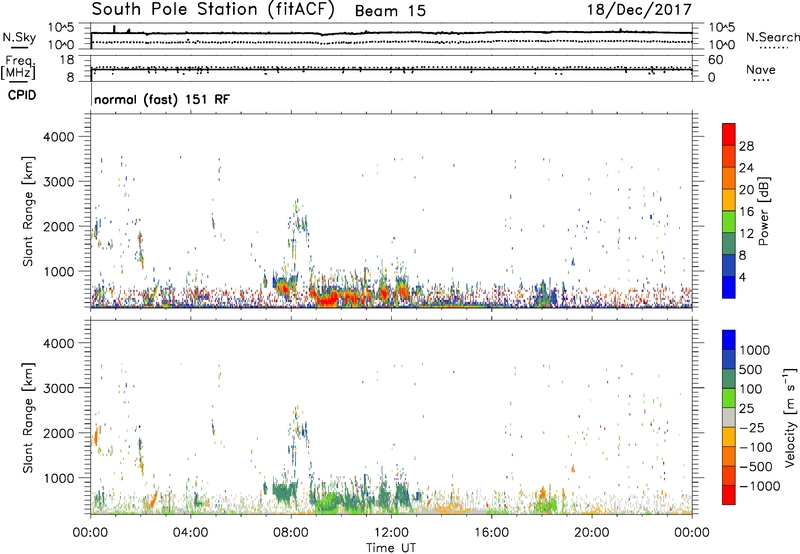Click the date '18/Dec/2017'
The height and width of the screenshot is (554, 800).
tap(639, 9)
